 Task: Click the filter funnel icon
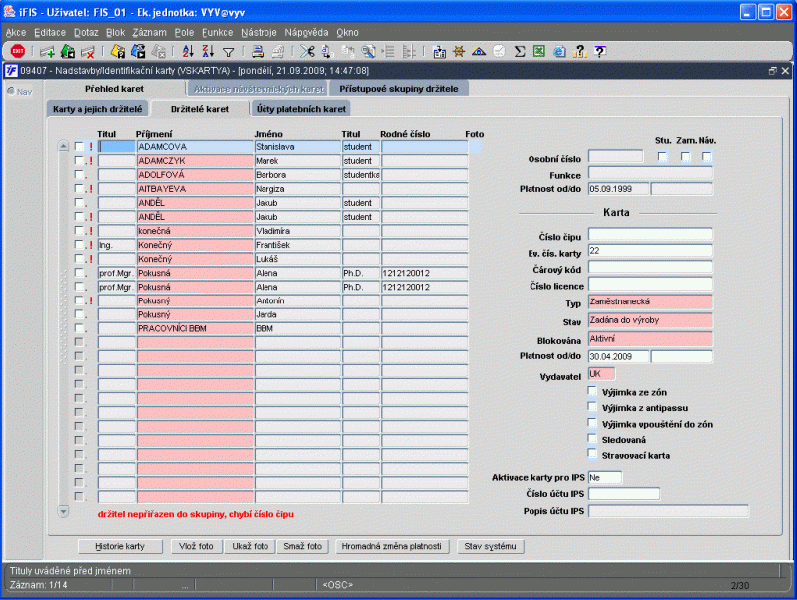(x=229, y=52)
